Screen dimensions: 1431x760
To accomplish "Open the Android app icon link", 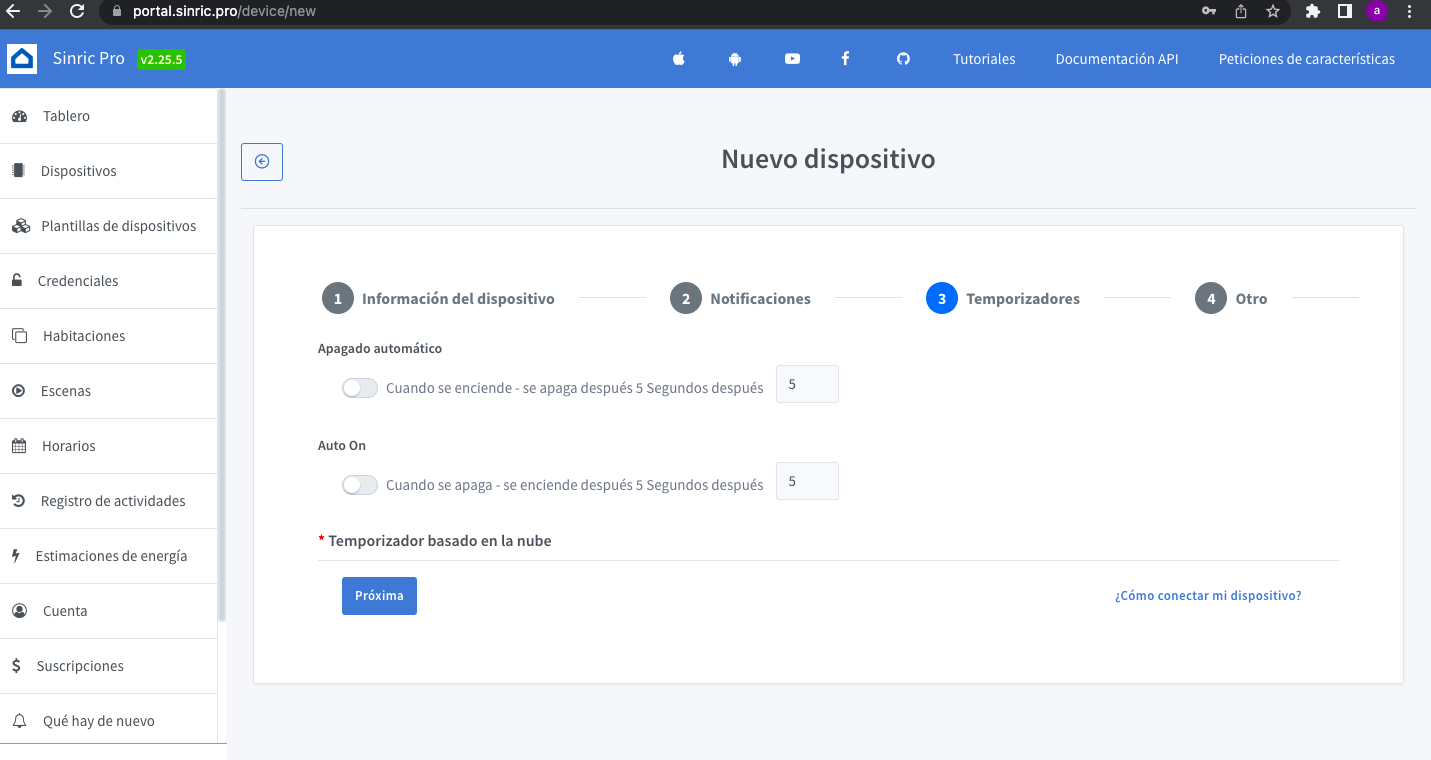I will [735, 59].
